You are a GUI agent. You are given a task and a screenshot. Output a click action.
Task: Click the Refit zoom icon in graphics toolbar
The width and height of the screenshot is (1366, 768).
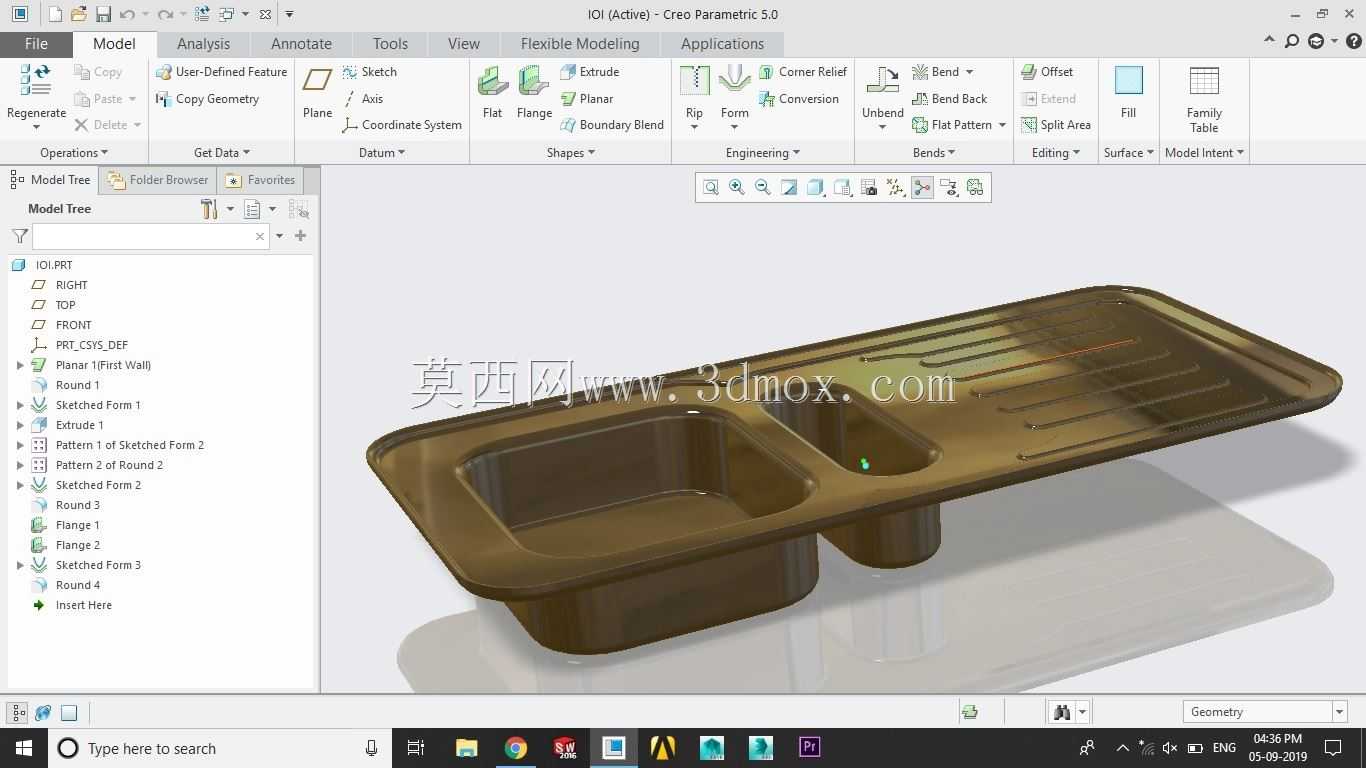[x=711, y=187]
